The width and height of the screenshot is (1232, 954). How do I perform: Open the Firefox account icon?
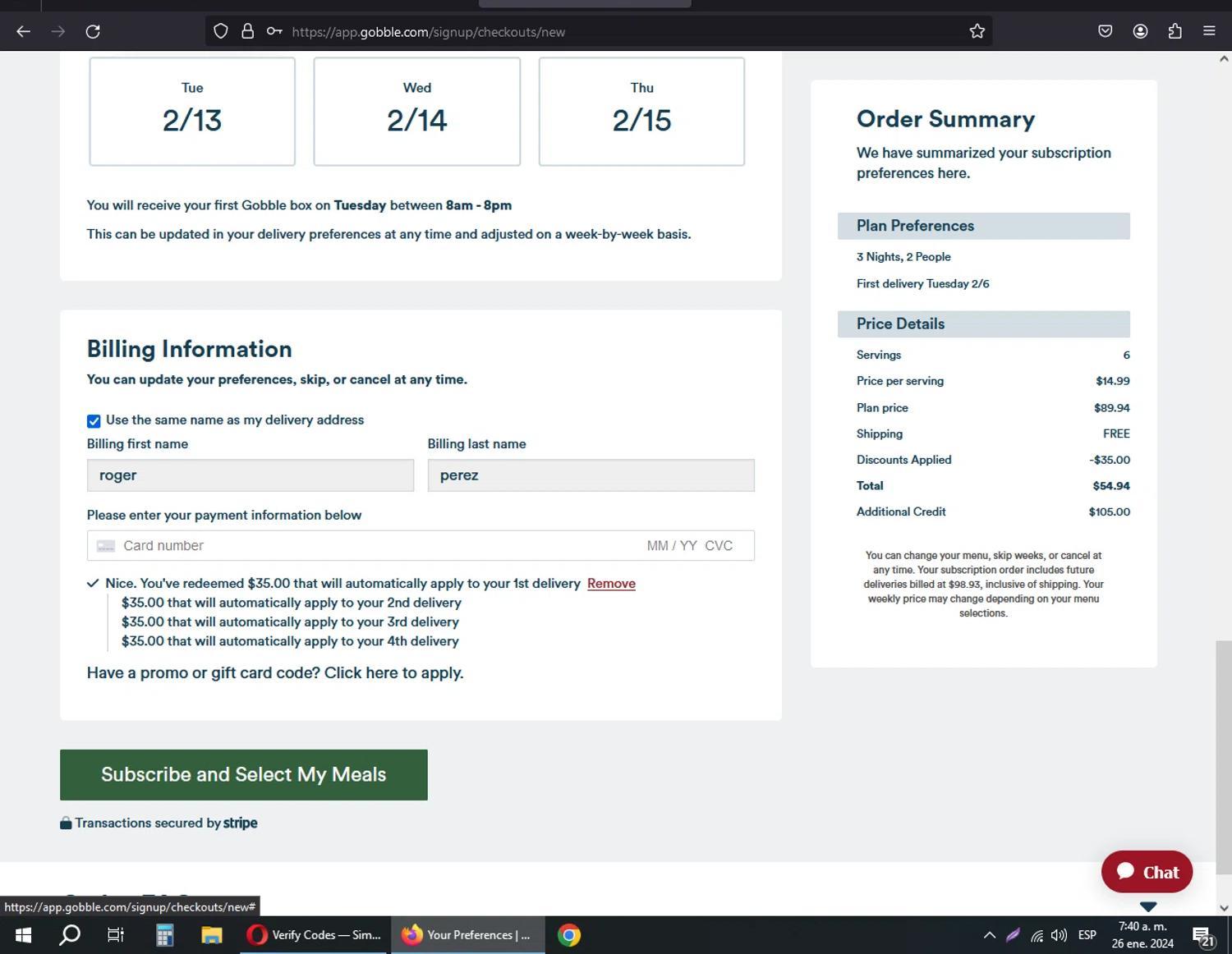[x=1140, y=31]
